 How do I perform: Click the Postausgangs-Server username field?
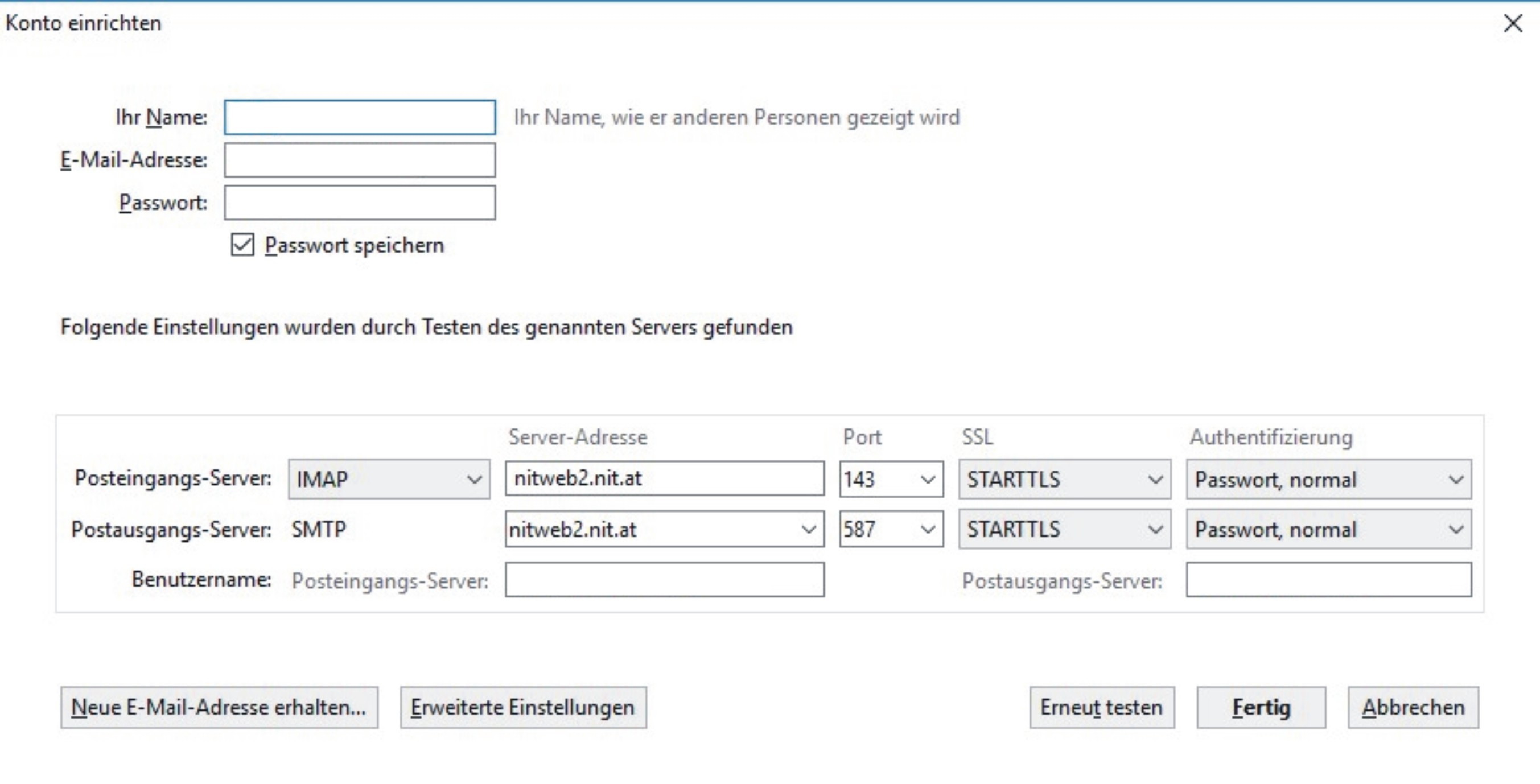tap(1328, 580)
